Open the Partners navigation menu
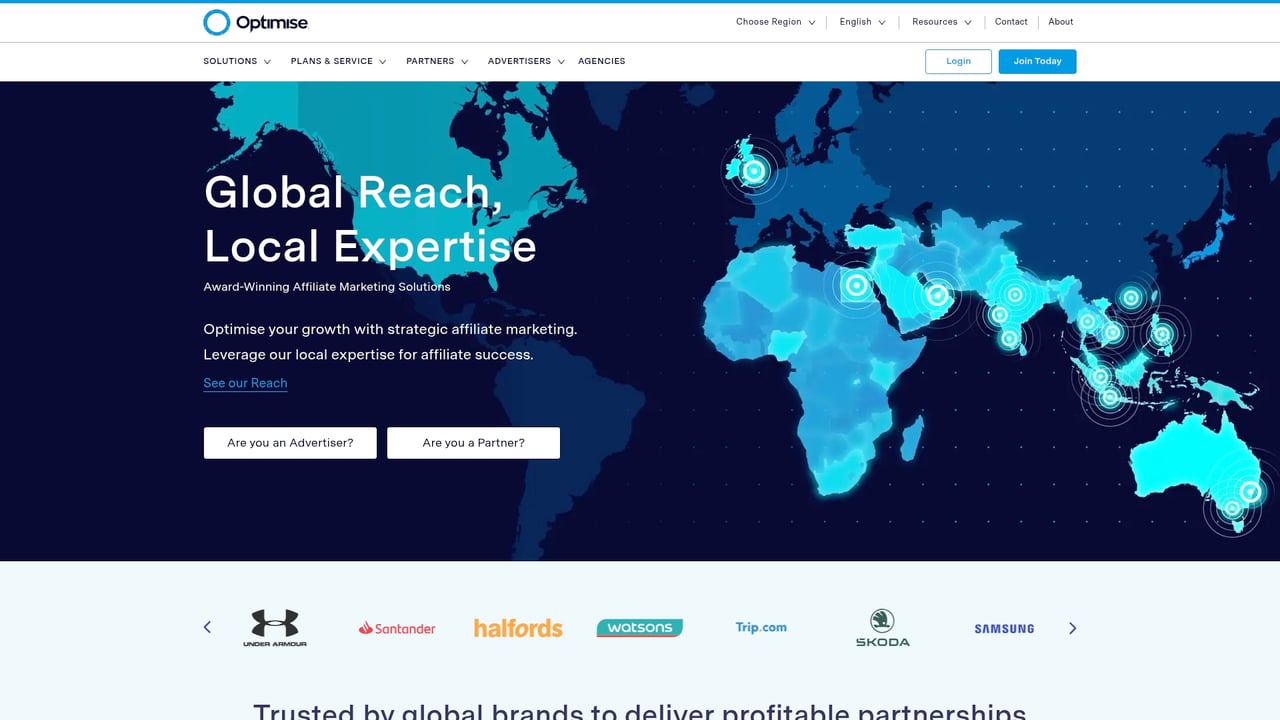Image resolution: width=1280 pixels, height=720 pixels. click(x=436, y=61)
